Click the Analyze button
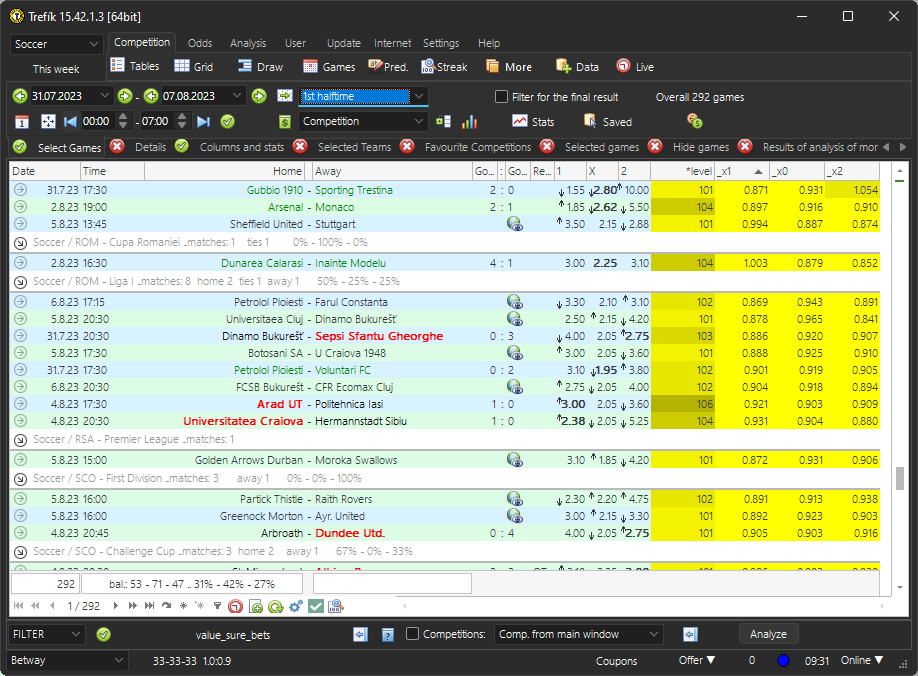Image resolution: width=918 pixels, height=676 pixels. click(768, 633)
